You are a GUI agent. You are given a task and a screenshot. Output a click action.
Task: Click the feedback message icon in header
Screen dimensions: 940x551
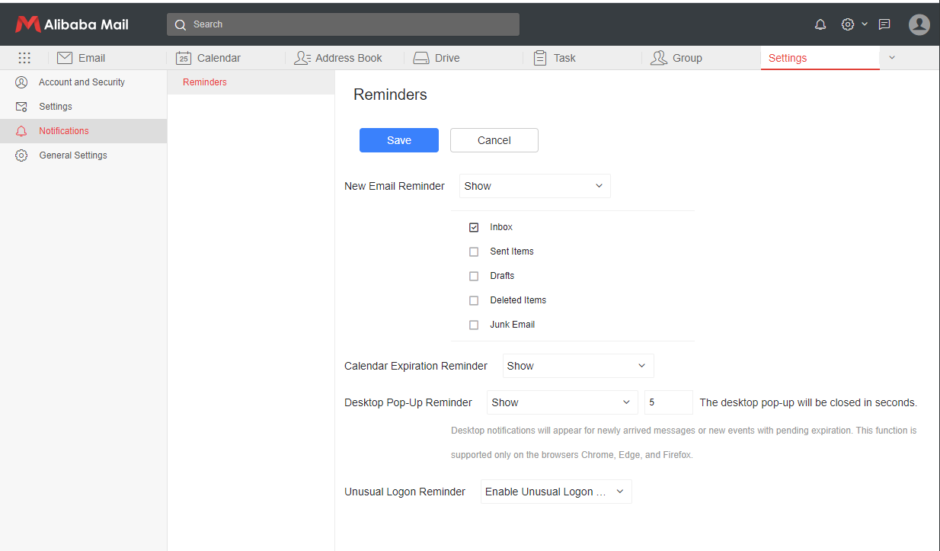pos(884,25)
